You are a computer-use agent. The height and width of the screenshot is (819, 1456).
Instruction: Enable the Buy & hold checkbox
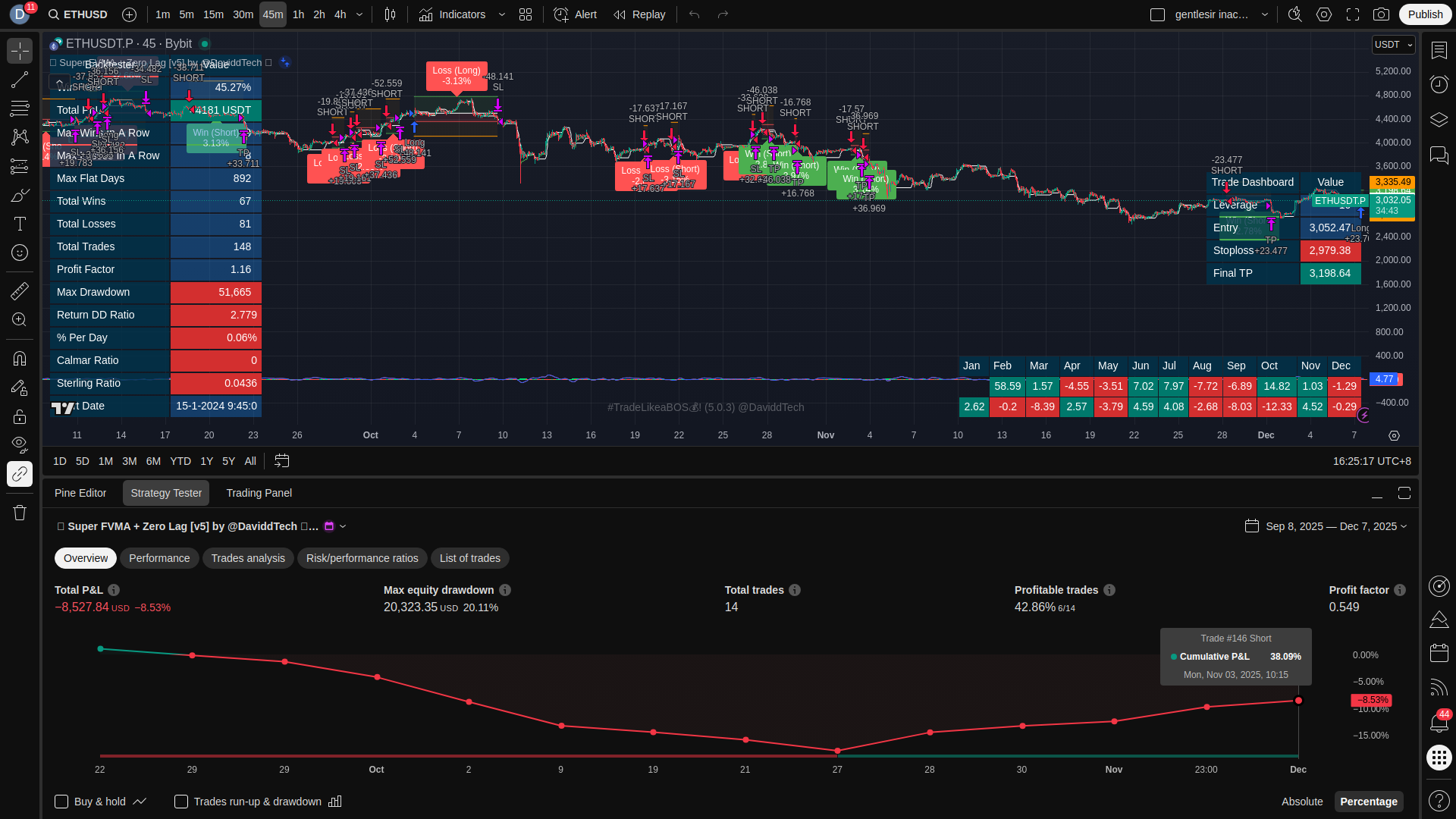(61, 802)
